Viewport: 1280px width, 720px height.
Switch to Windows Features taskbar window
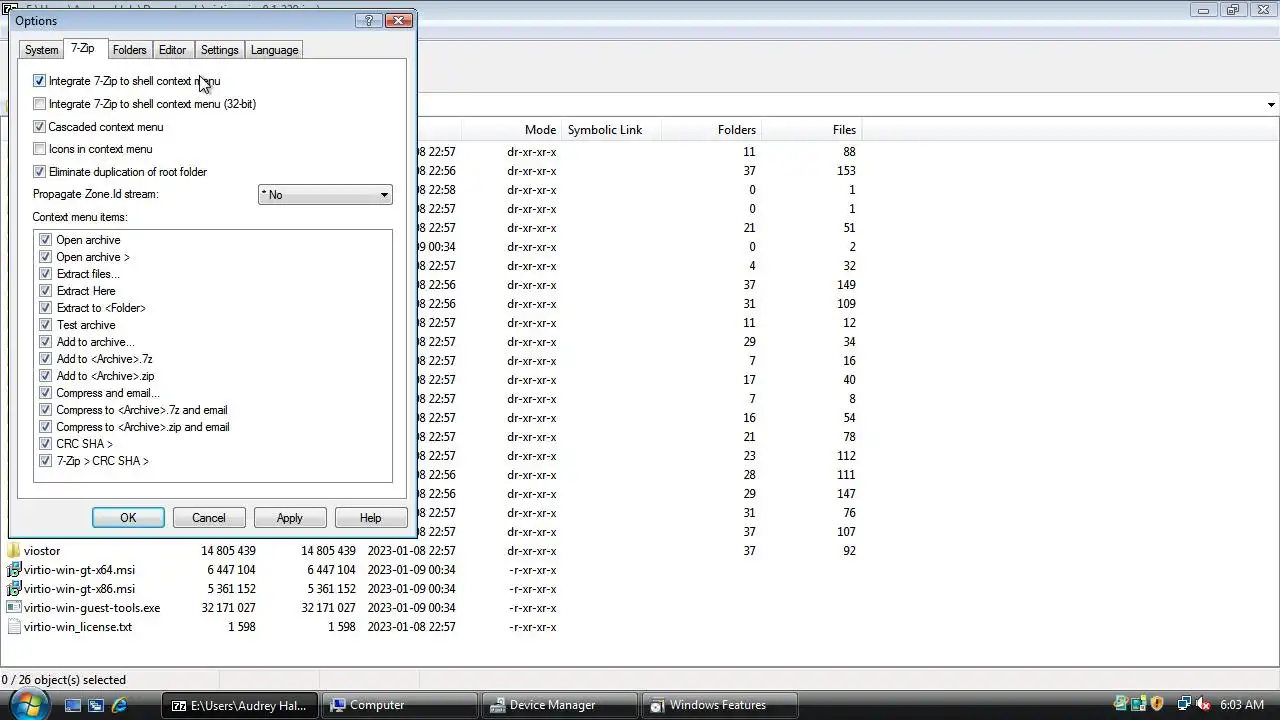pos(720,705)
